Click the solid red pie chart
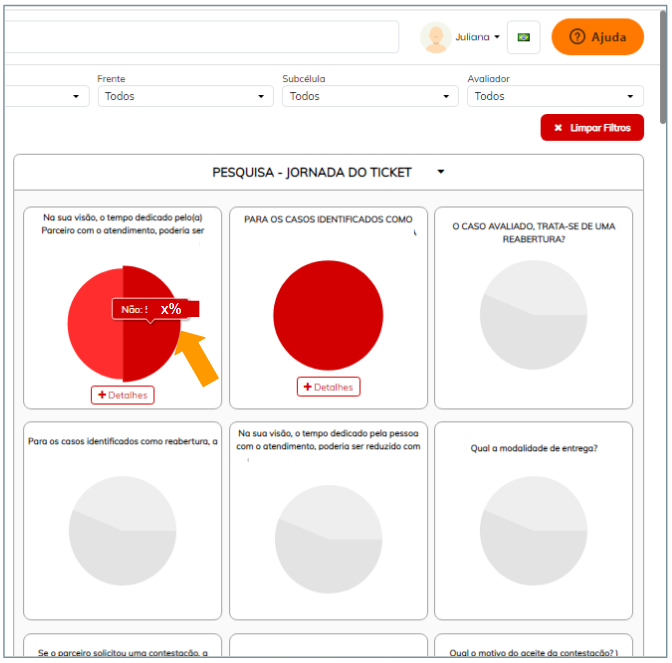The height and width of the screenshot is (663, 672). point(328,315)
